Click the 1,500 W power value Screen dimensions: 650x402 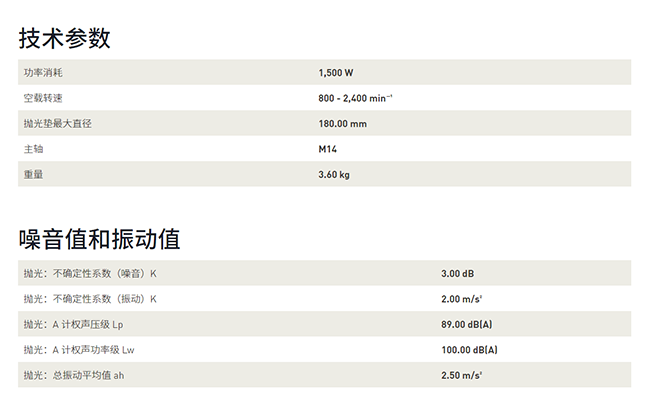335,73
